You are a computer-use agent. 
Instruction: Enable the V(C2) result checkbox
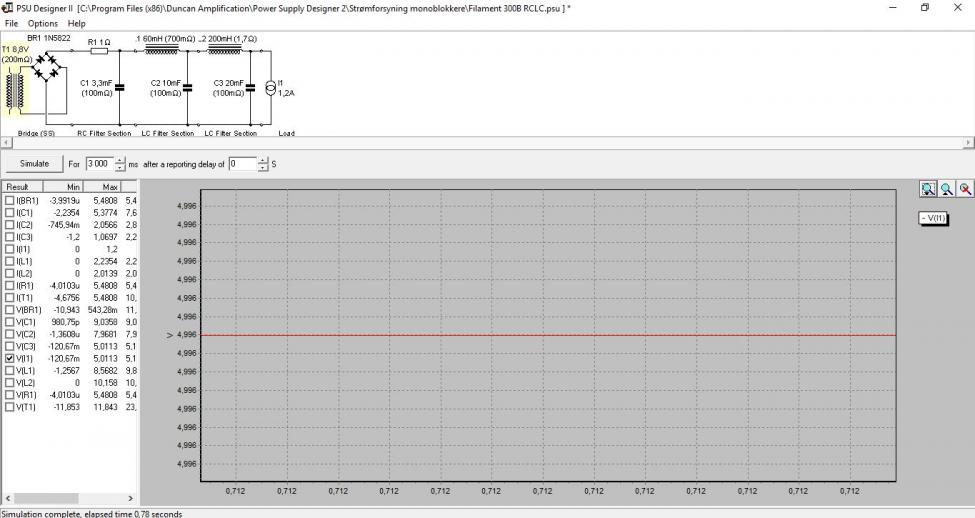[x=9, y=334]
